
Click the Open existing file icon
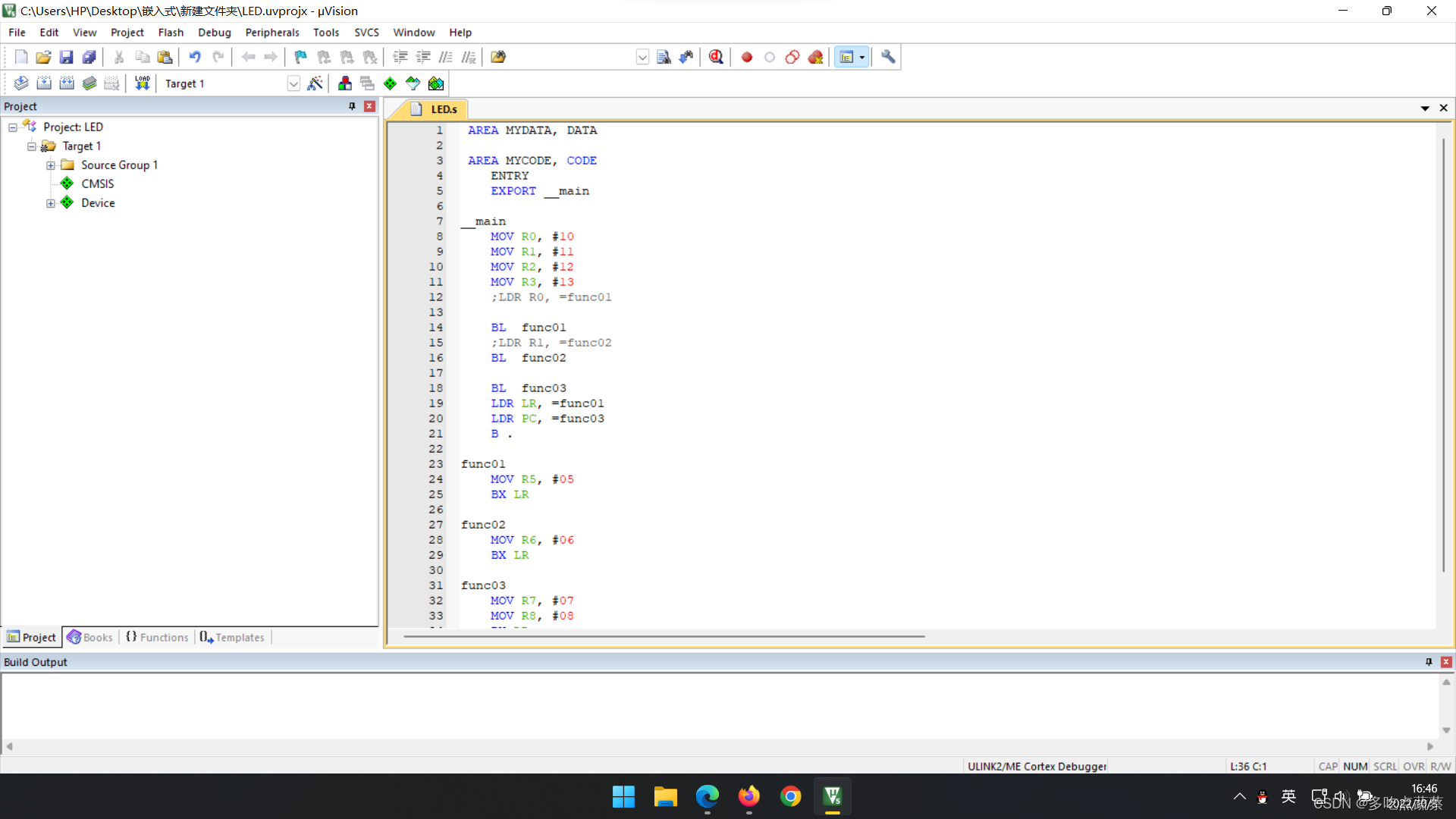click(42, 57)
